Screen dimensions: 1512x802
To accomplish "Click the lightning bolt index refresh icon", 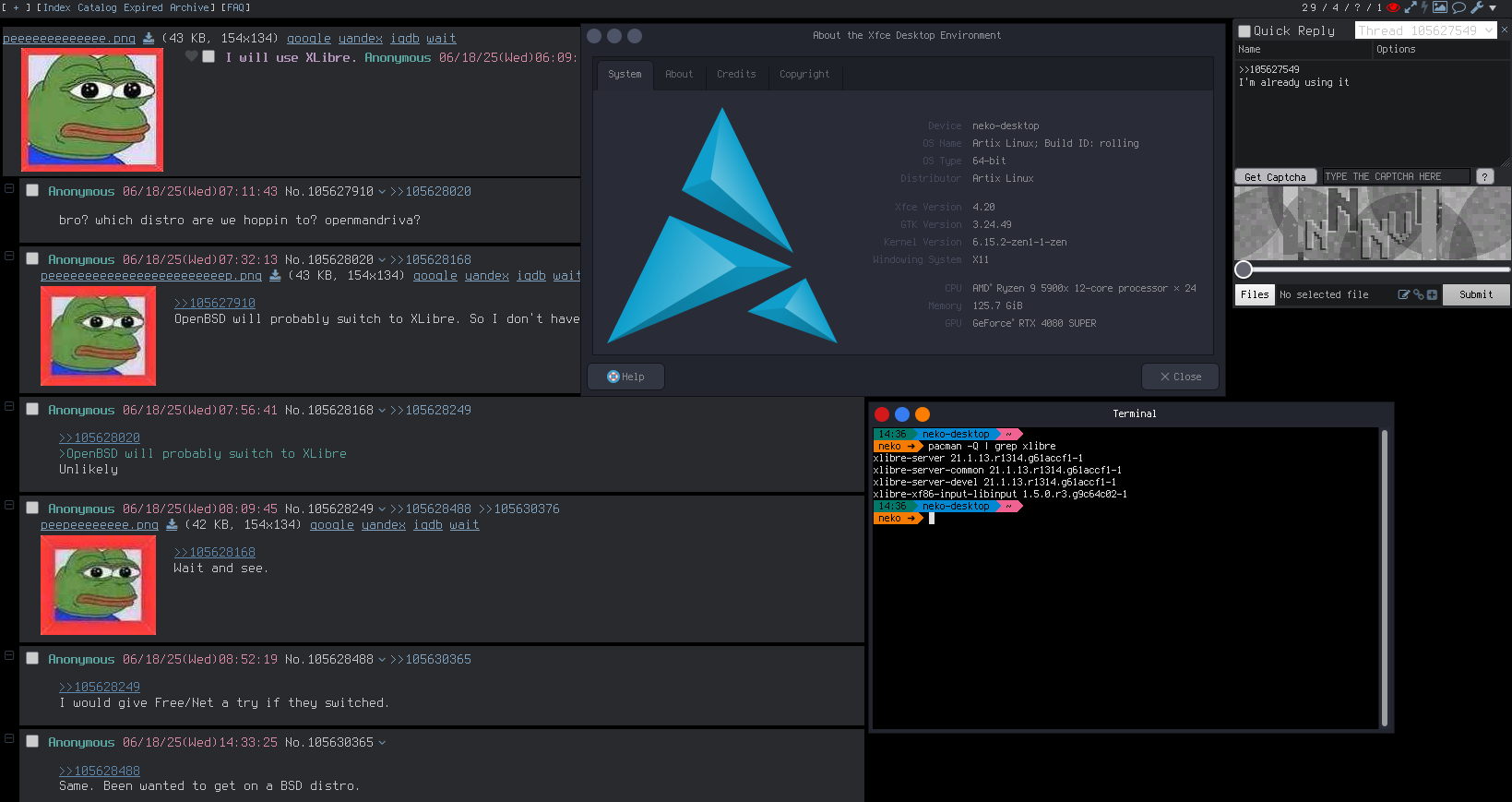I will click(1424, 7).
